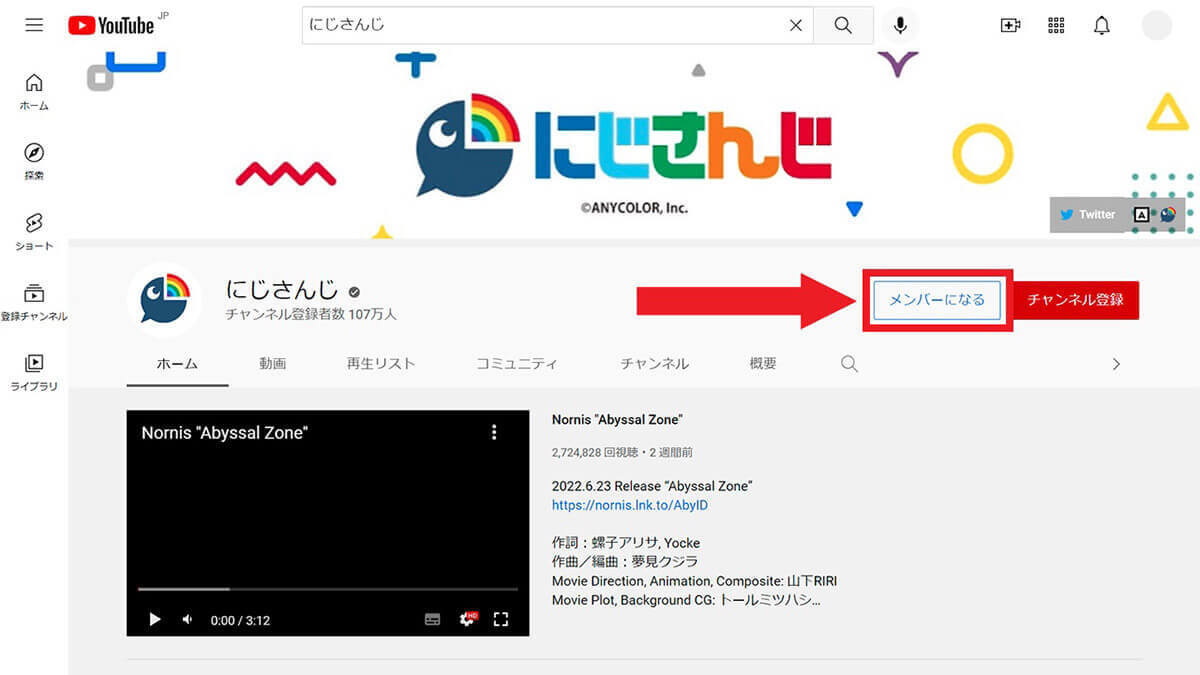This screenshot has height=675, width=1200.
Task: Show notifications bell
Action: 1102,25
